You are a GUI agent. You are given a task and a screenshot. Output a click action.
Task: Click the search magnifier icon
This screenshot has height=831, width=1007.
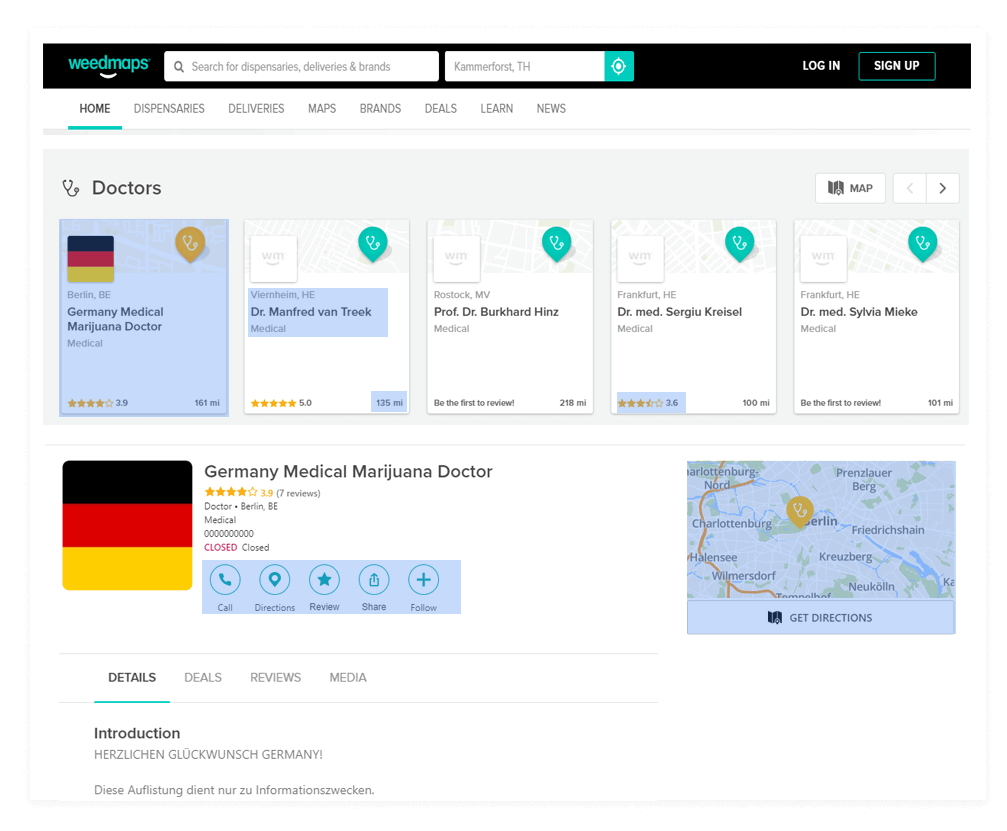click(179, 67)
